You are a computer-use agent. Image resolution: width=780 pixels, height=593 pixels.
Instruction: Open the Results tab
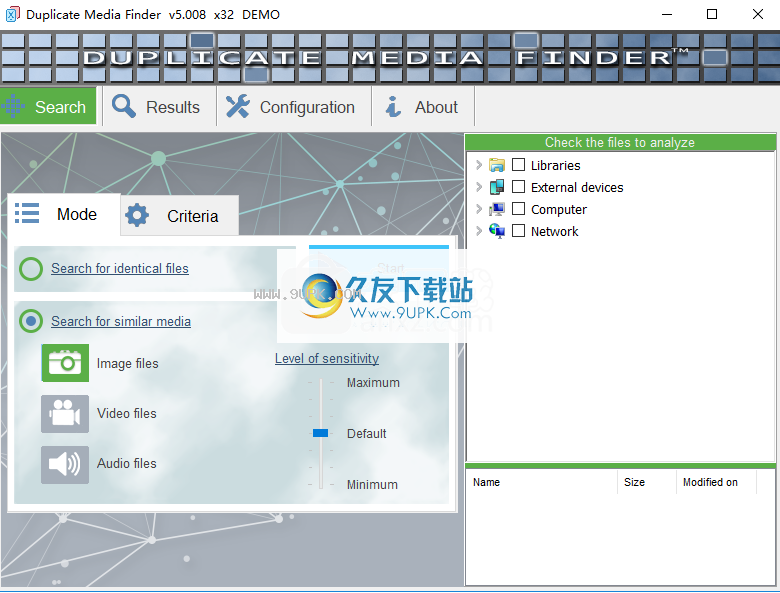159,106
